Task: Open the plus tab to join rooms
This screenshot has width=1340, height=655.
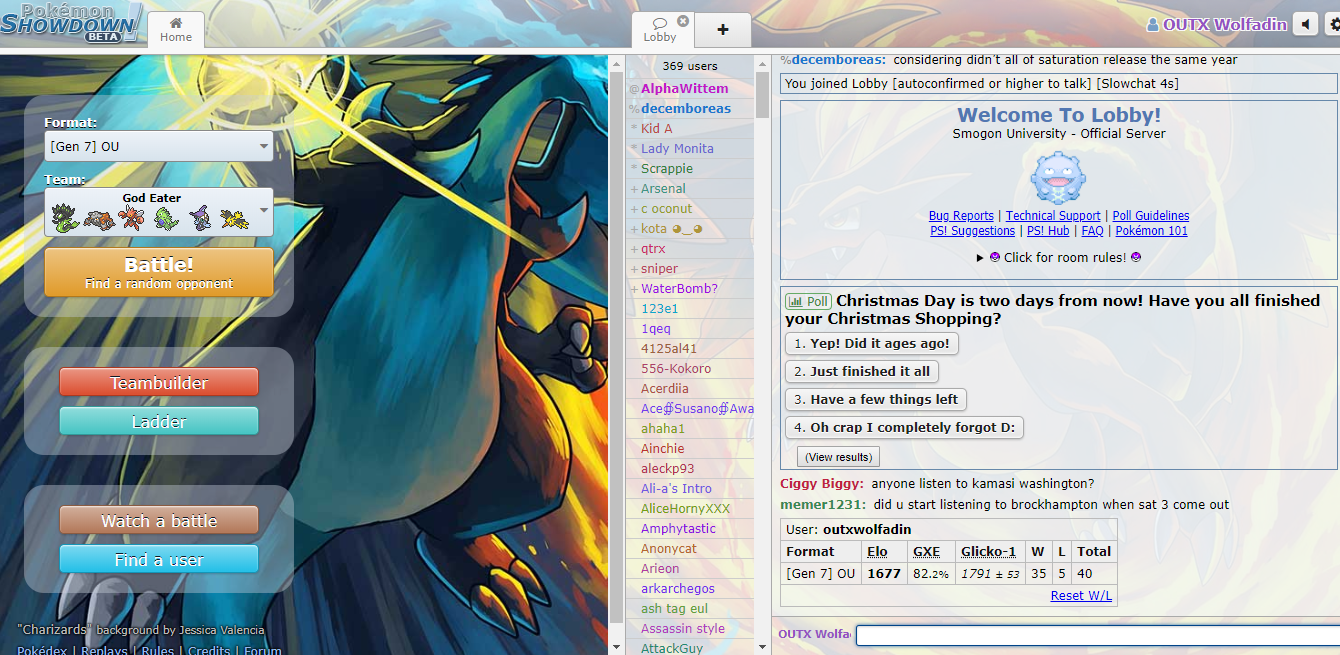Action: (x=723, y=30)
